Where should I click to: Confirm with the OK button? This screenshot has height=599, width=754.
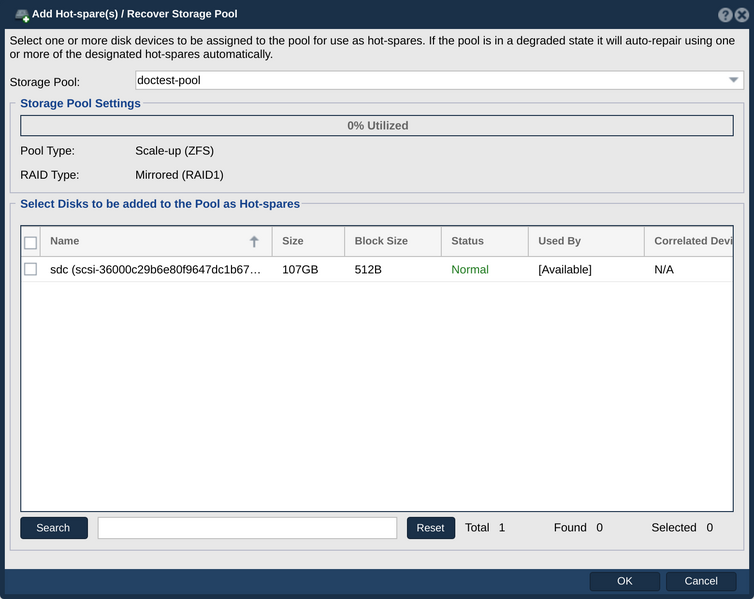(x=625, y=581)
